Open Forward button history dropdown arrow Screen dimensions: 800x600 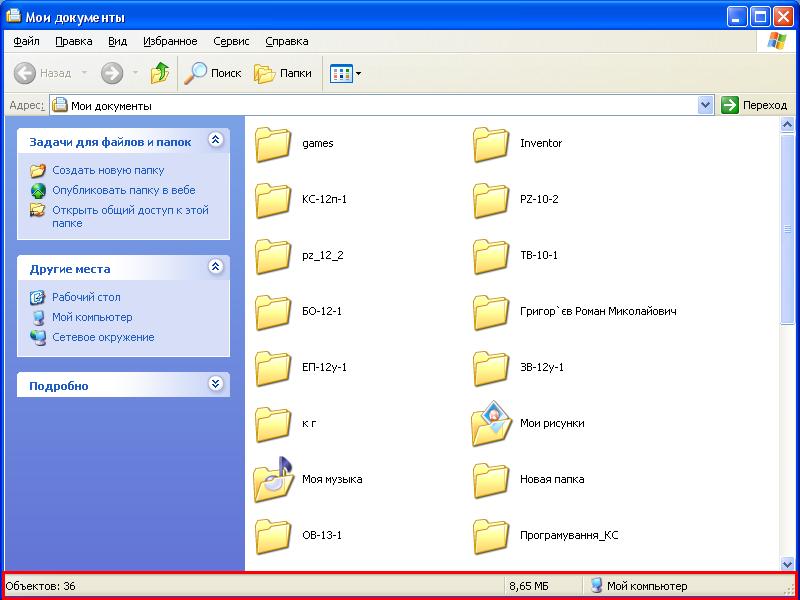135,73
